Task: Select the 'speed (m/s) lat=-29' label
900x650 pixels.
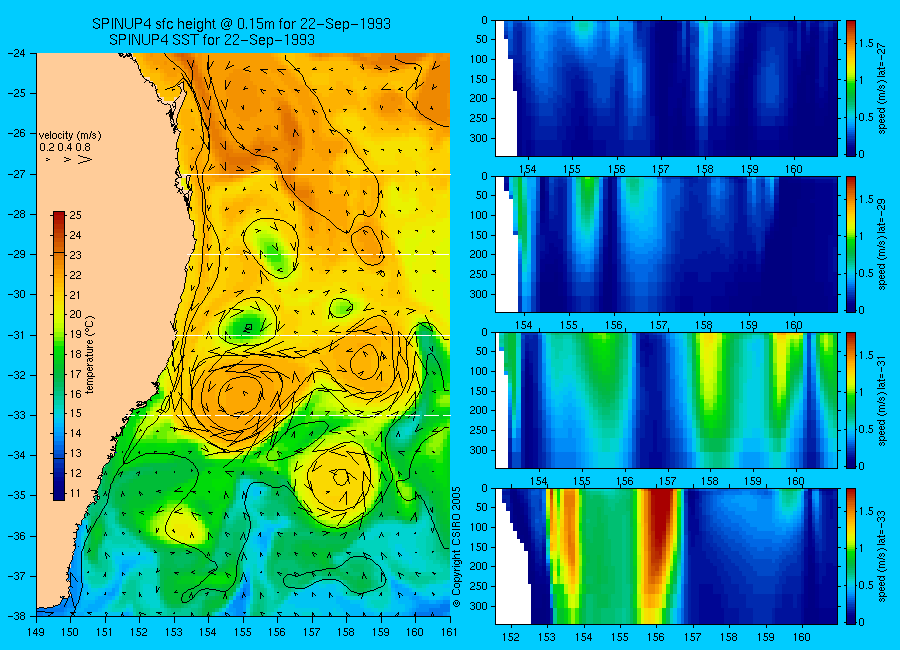Action: (882, 245)
